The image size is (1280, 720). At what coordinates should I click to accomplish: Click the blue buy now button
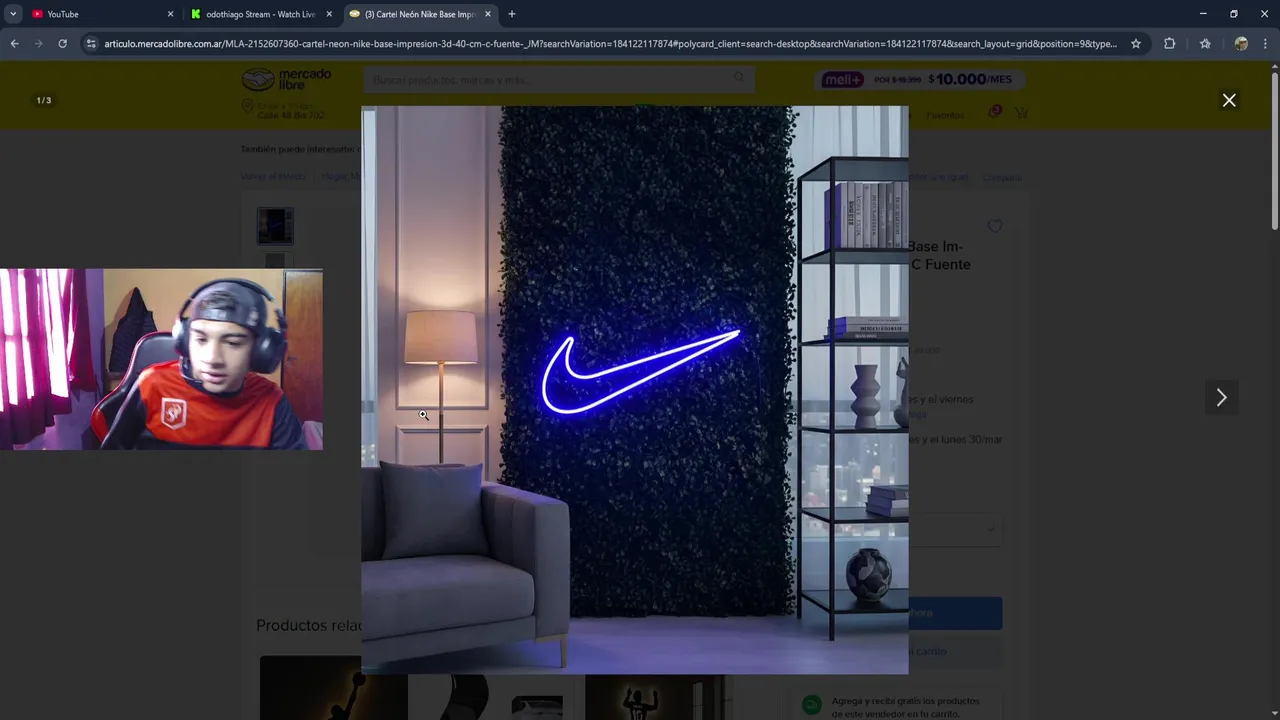tap(955, 613)
